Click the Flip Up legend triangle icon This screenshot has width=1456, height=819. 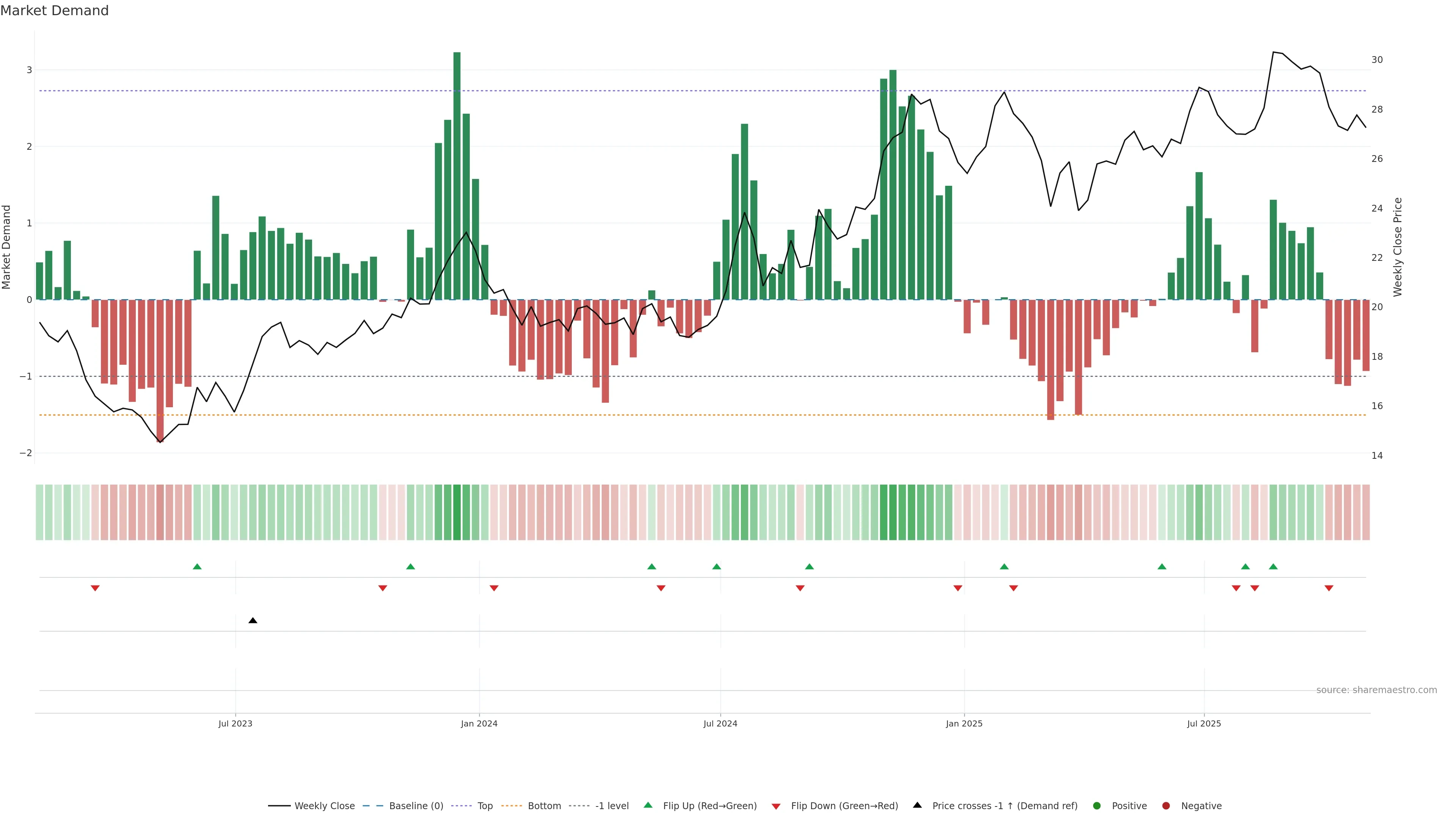(648, 805)
